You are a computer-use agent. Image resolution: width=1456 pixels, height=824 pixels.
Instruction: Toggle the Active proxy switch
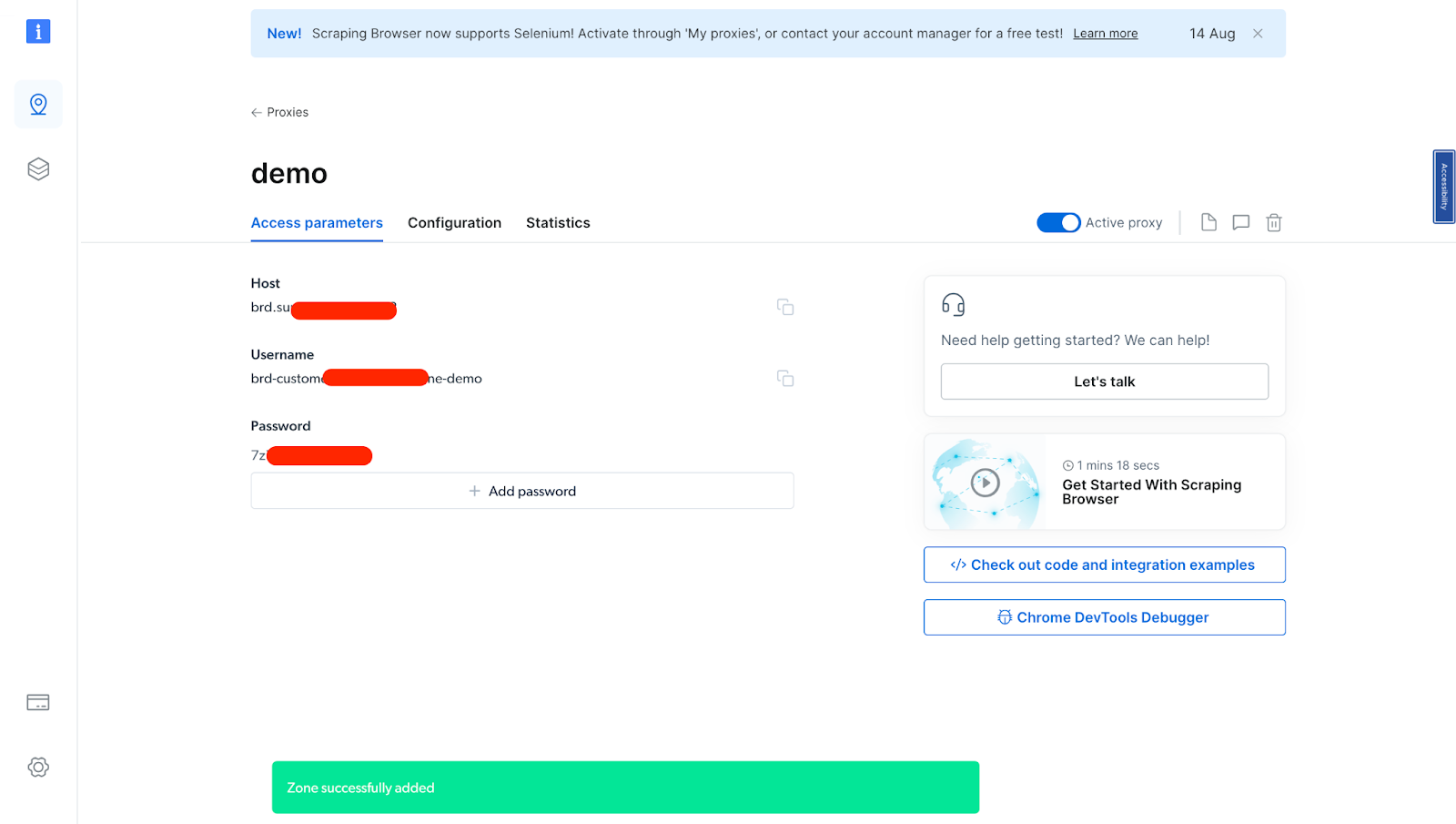click(x=1058, y=222)
